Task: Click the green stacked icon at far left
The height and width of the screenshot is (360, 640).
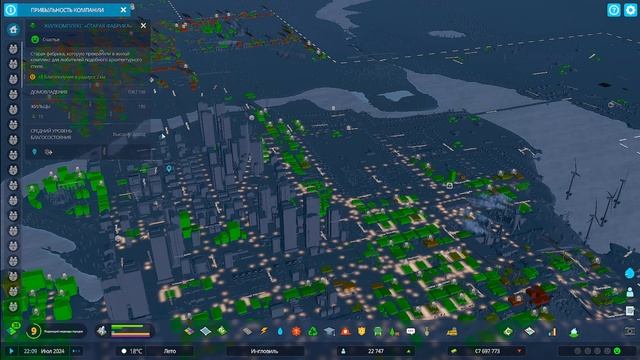Action: 13,329
